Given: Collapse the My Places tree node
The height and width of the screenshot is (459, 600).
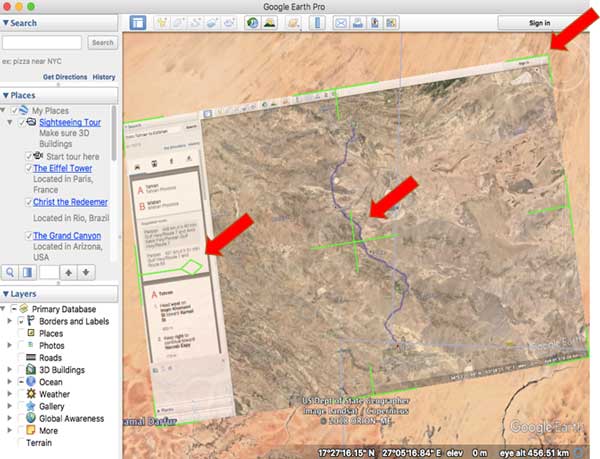Looking at the screenshot, I should coord(3,111).
